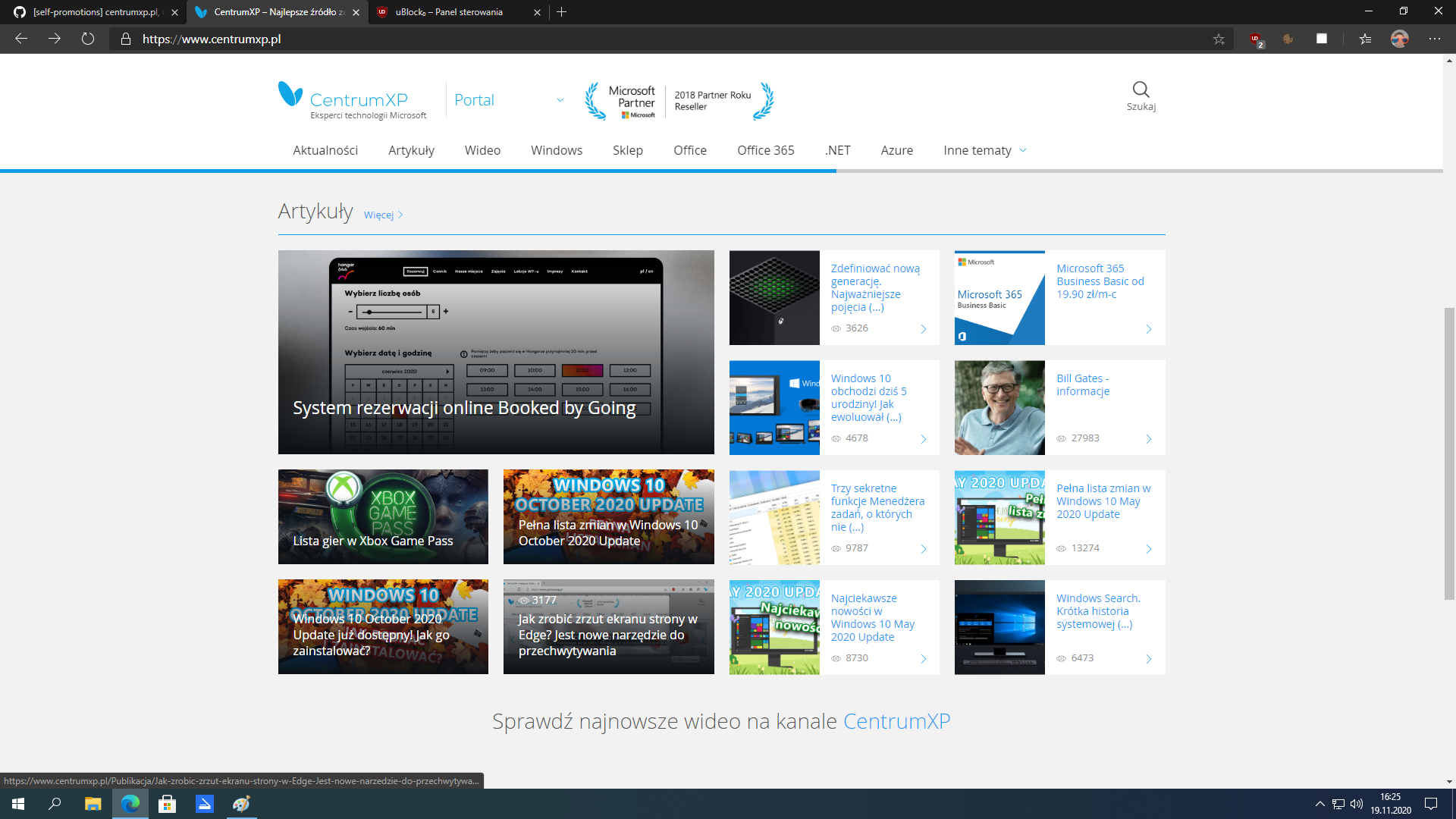Open the Windows Start menu
Image resolution: width=1456 pixels, height=819 pixels.
click(18, 804)
